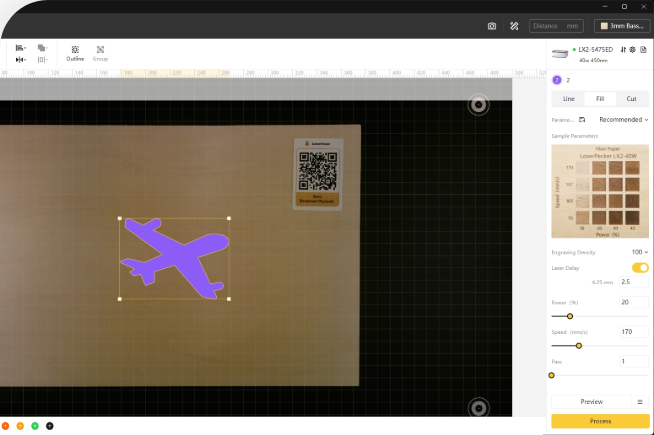This screenshot has height=435, width=654.
Task: Expand the Engraving Density dropdown
Action: click(639, 252)
